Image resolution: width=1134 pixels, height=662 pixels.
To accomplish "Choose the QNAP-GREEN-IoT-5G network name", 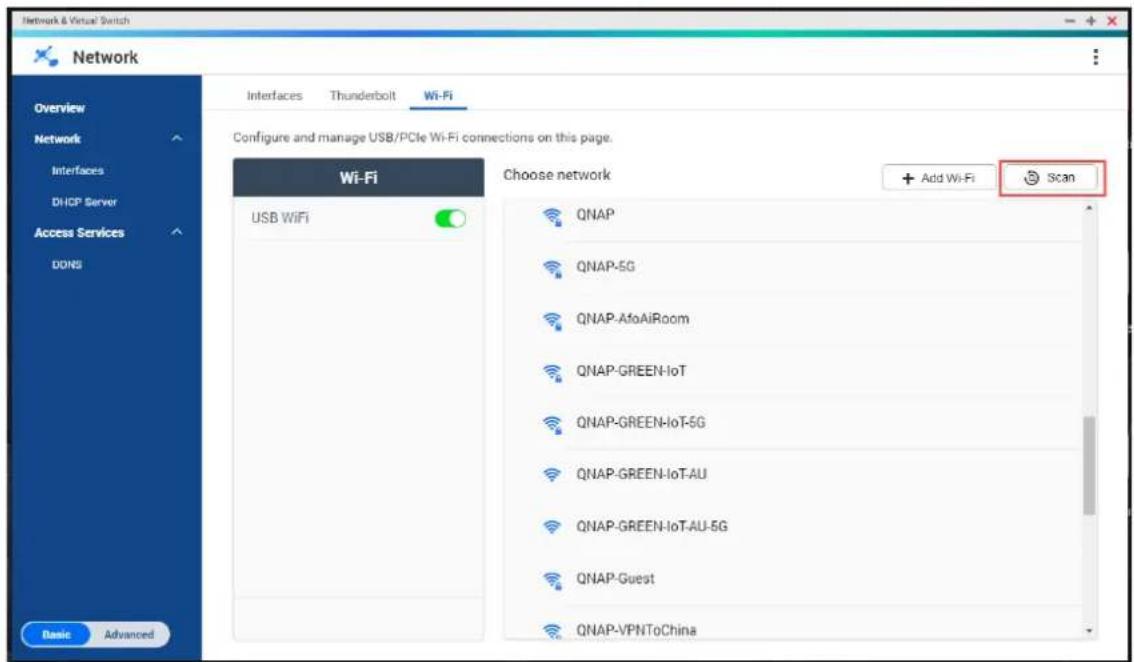I will tap(640, 423).
